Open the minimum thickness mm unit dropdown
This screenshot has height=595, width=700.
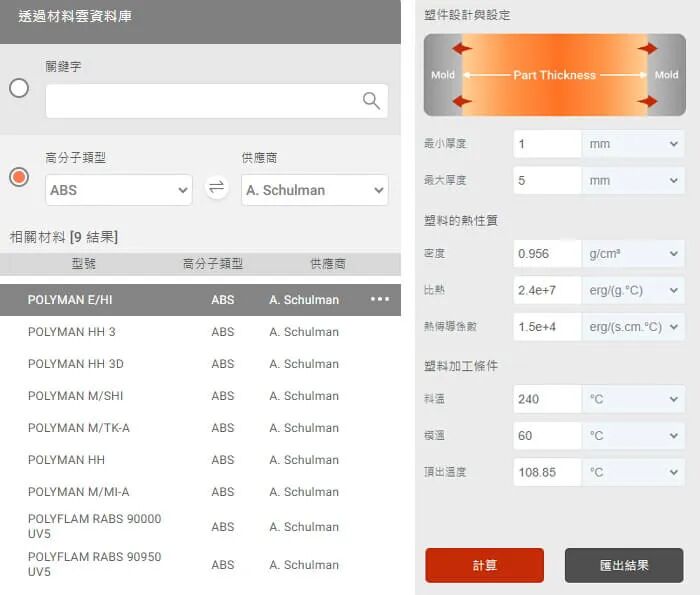point(633,144)
